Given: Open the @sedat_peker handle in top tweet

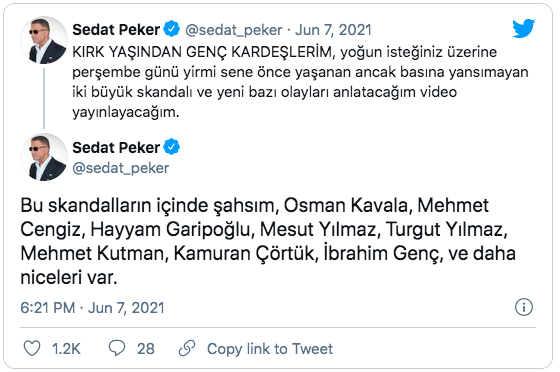Looking at the screenshot, I should [234, 30].
